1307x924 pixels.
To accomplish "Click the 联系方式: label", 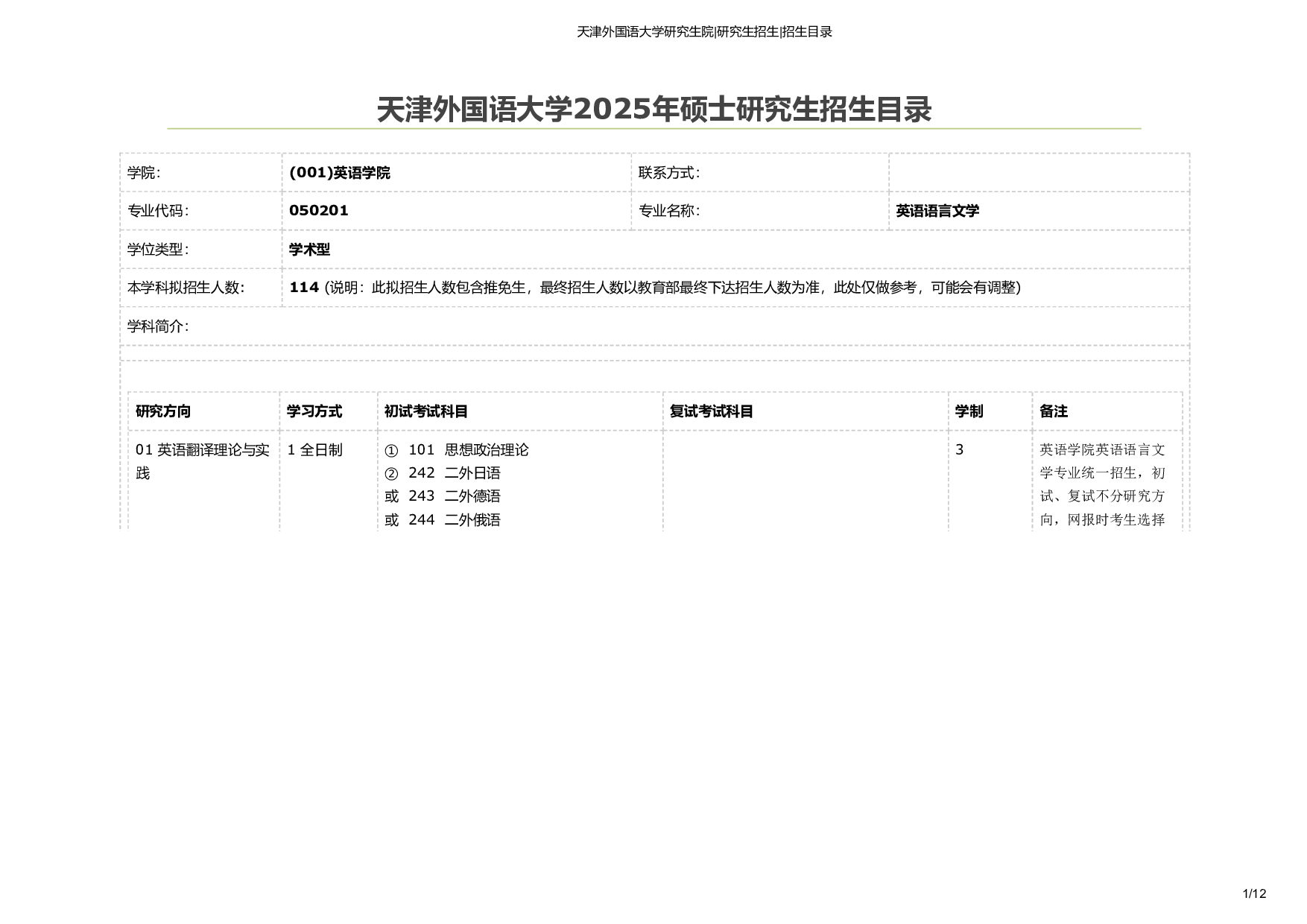I will (x=669, y=173).
